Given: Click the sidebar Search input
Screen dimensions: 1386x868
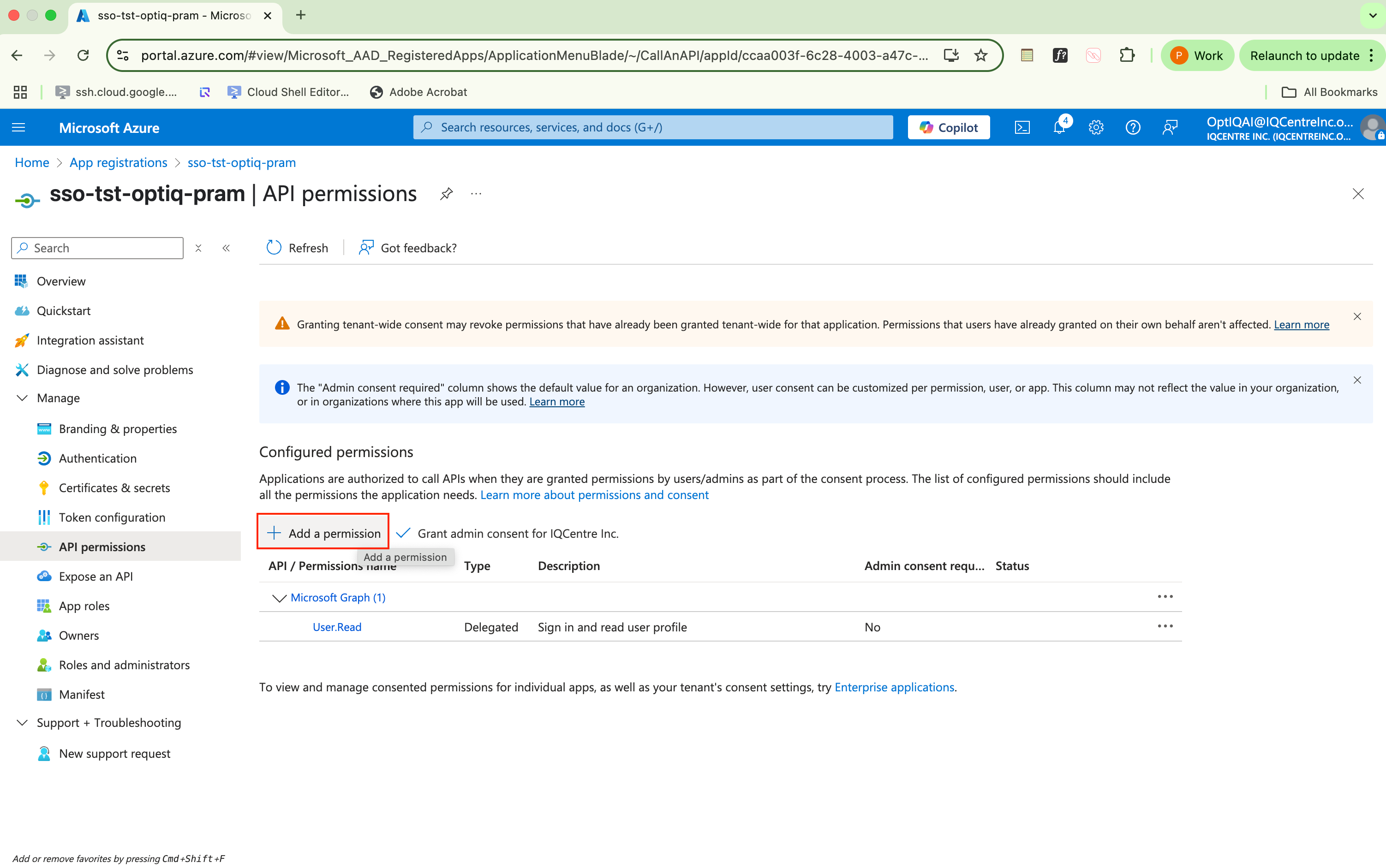Looking at the screenshot, I should click(97, 248).
